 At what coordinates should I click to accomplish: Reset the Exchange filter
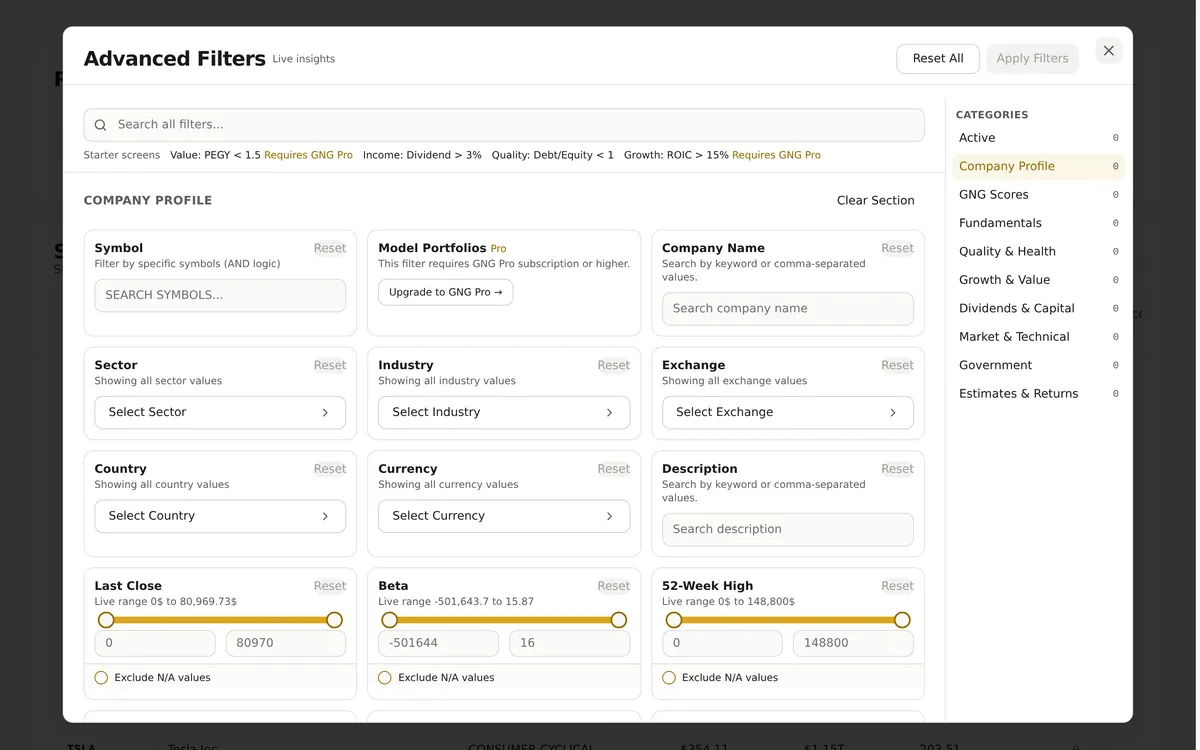897,366
